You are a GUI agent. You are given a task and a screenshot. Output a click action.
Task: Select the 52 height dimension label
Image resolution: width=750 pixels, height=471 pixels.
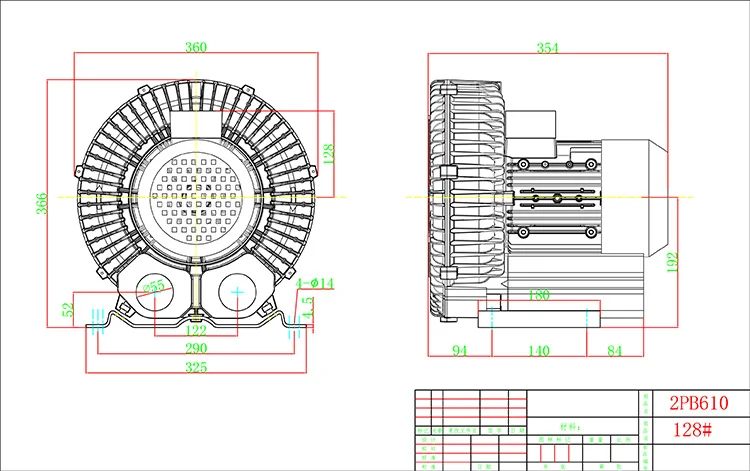click(68, 310)
